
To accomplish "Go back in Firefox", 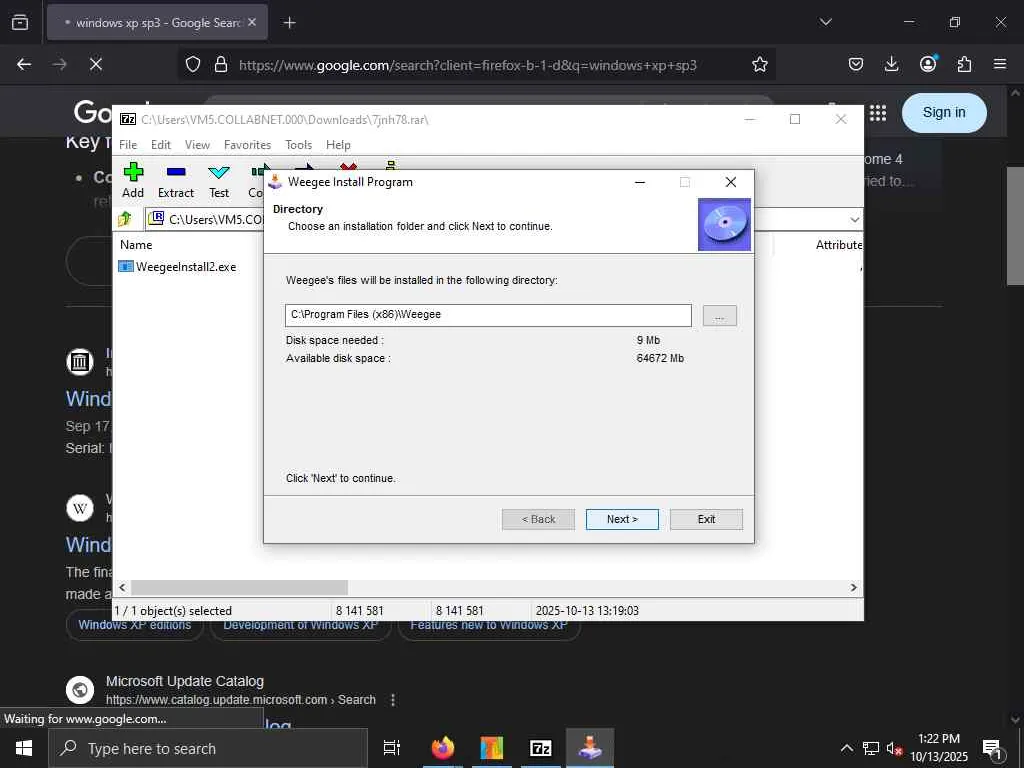I will coord(24,64).
